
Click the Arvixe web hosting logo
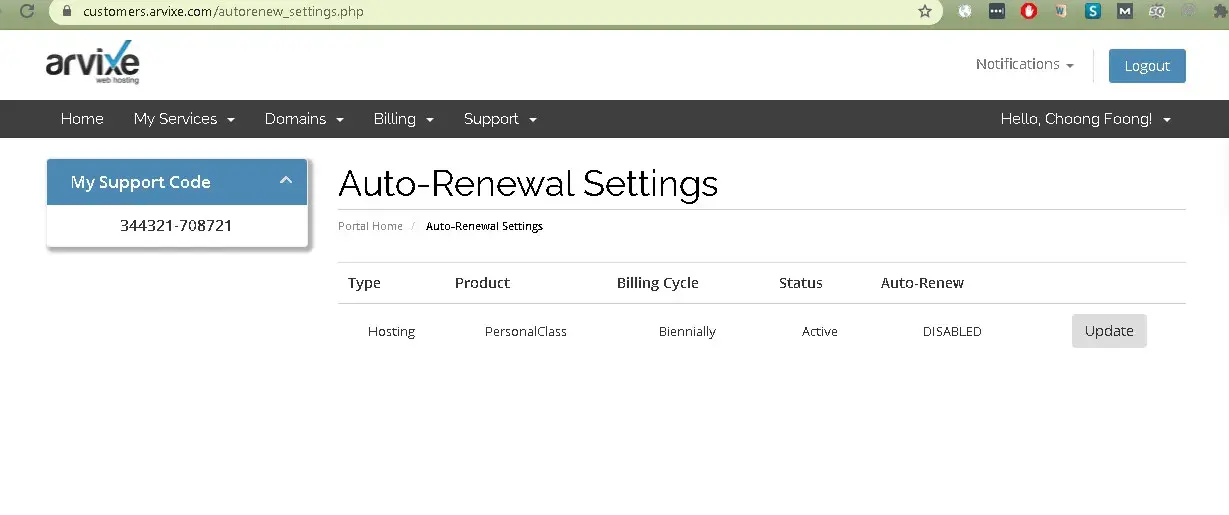(x=92, y=64)
